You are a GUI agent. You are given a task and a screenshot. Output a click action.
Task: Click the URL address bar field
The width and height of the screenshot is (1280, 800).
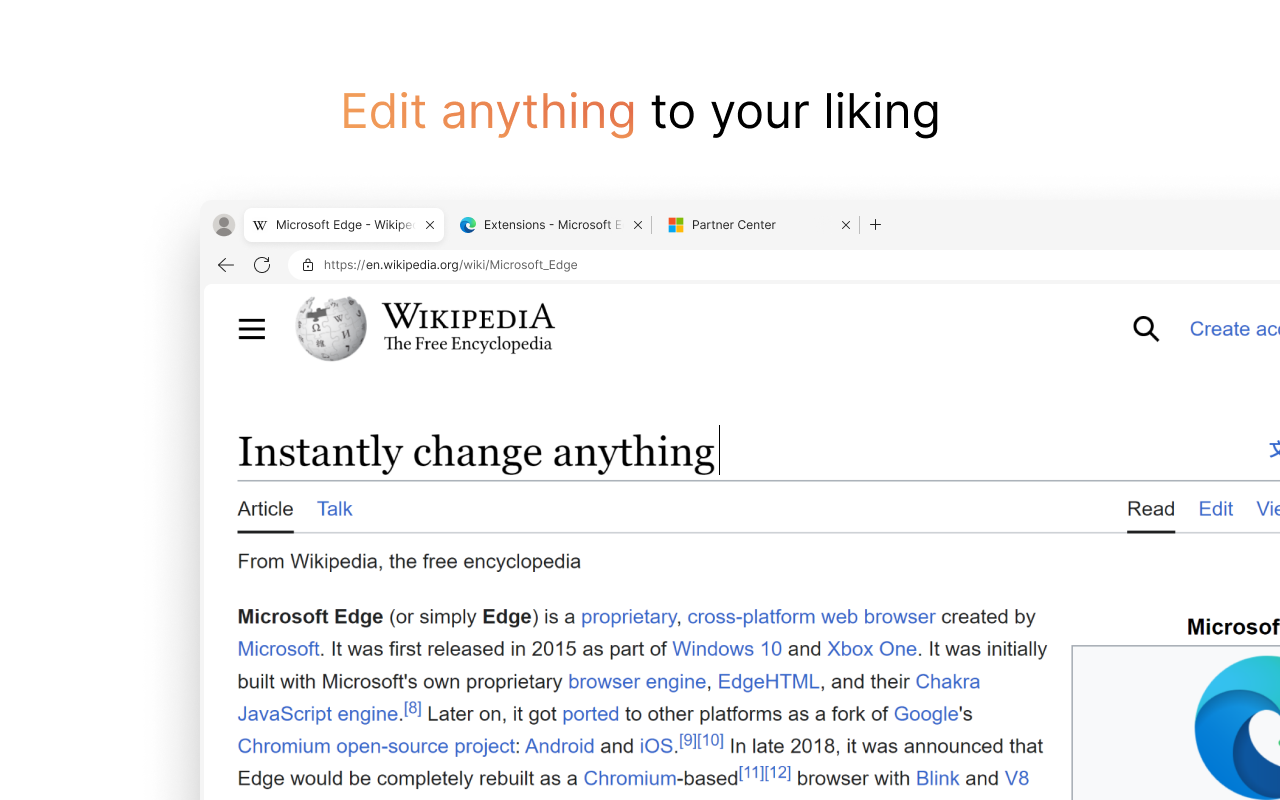700,265
